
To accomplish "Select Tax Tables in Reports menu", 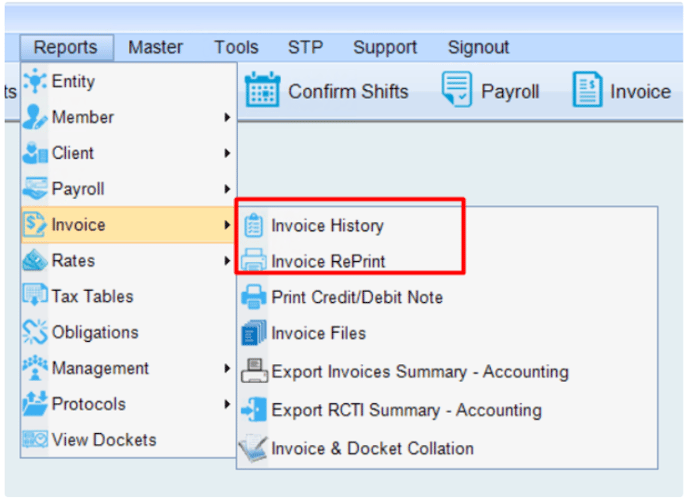I will tap(129, 297).
